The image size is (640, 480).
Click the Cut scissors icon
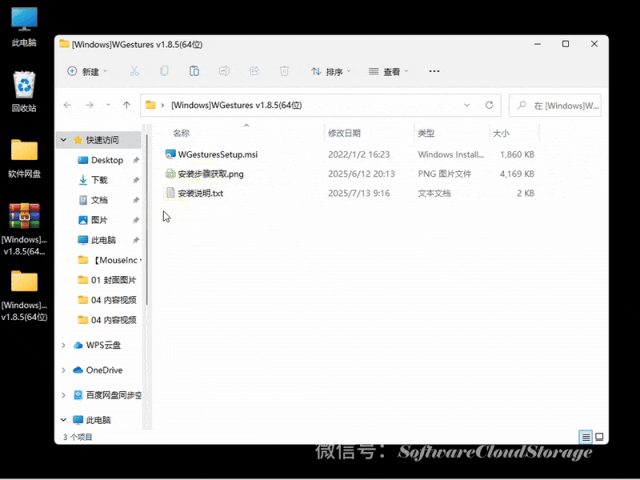134,71
